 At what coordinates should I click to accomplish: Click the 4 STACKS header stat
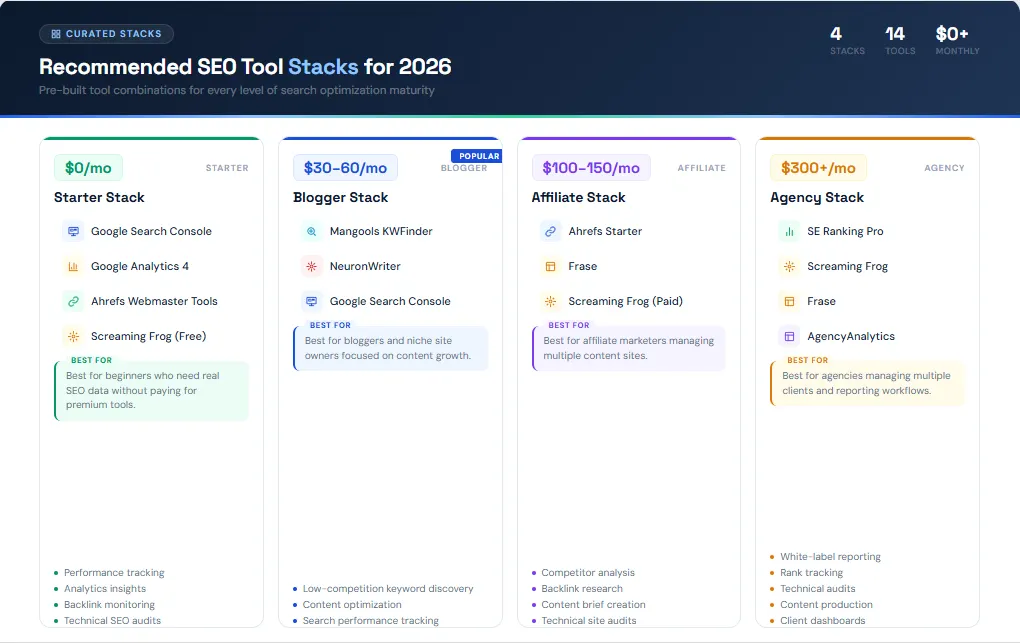pyautogui.click(x=847, y=40)
